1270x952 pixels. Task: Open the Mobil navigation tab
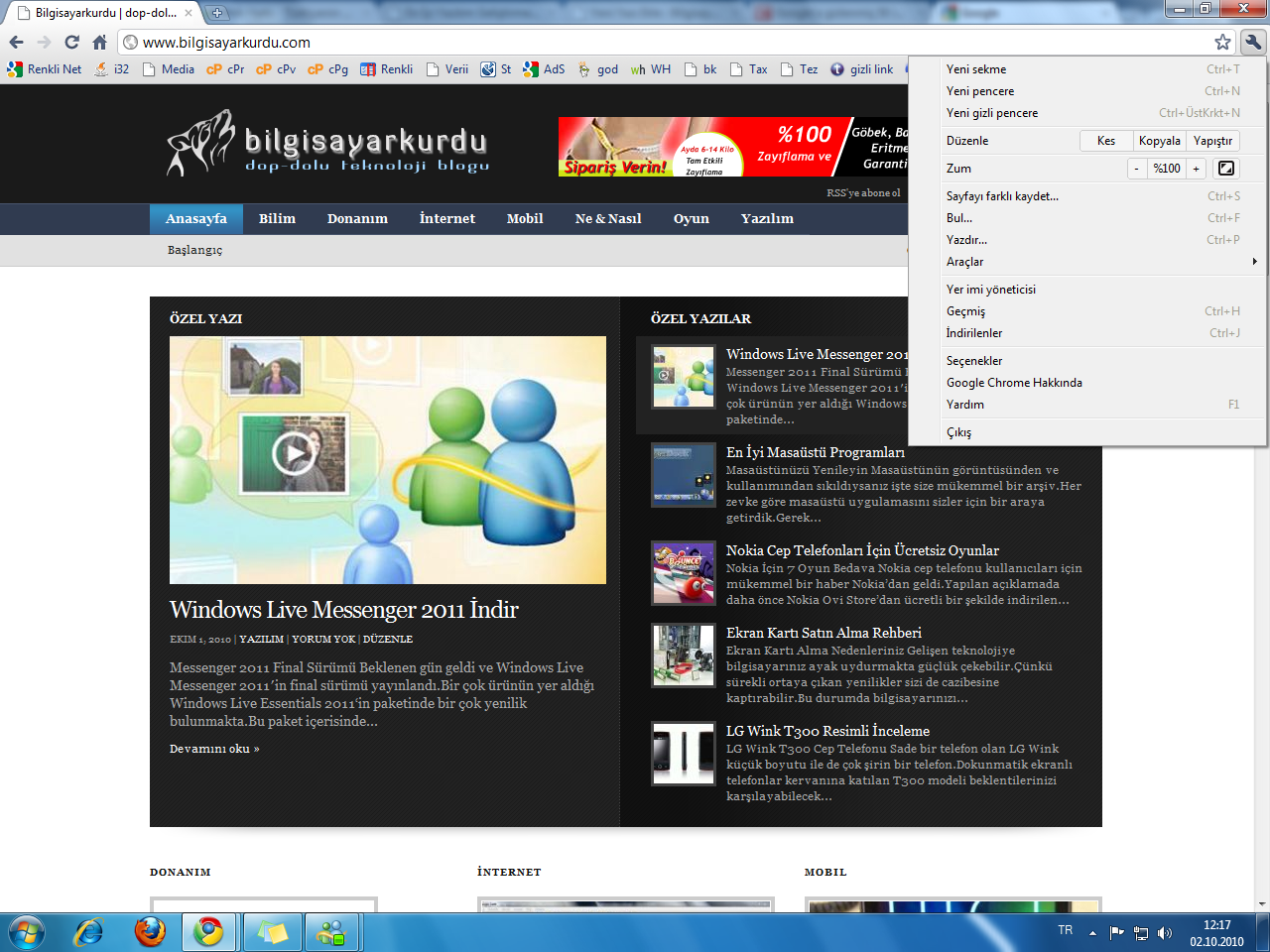point(525,219)
